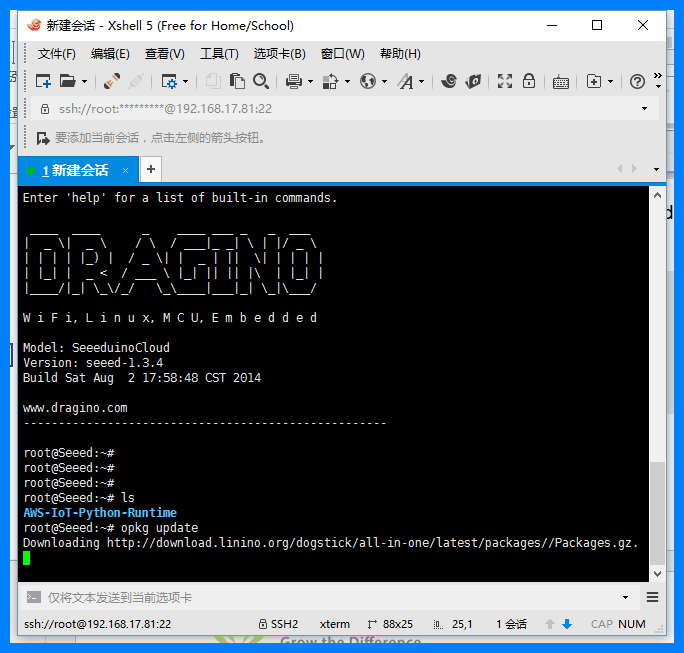684x653 pixels.
Task: Click the file transfer icon
Action: (330, 81)
